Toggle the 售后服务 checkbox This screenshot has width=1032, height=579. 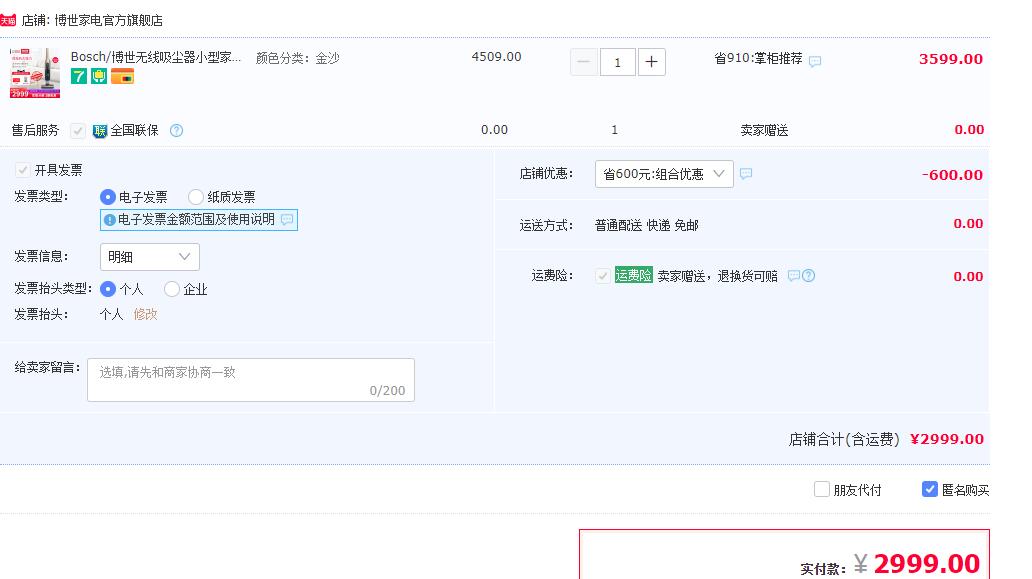[x=78, y=130]
